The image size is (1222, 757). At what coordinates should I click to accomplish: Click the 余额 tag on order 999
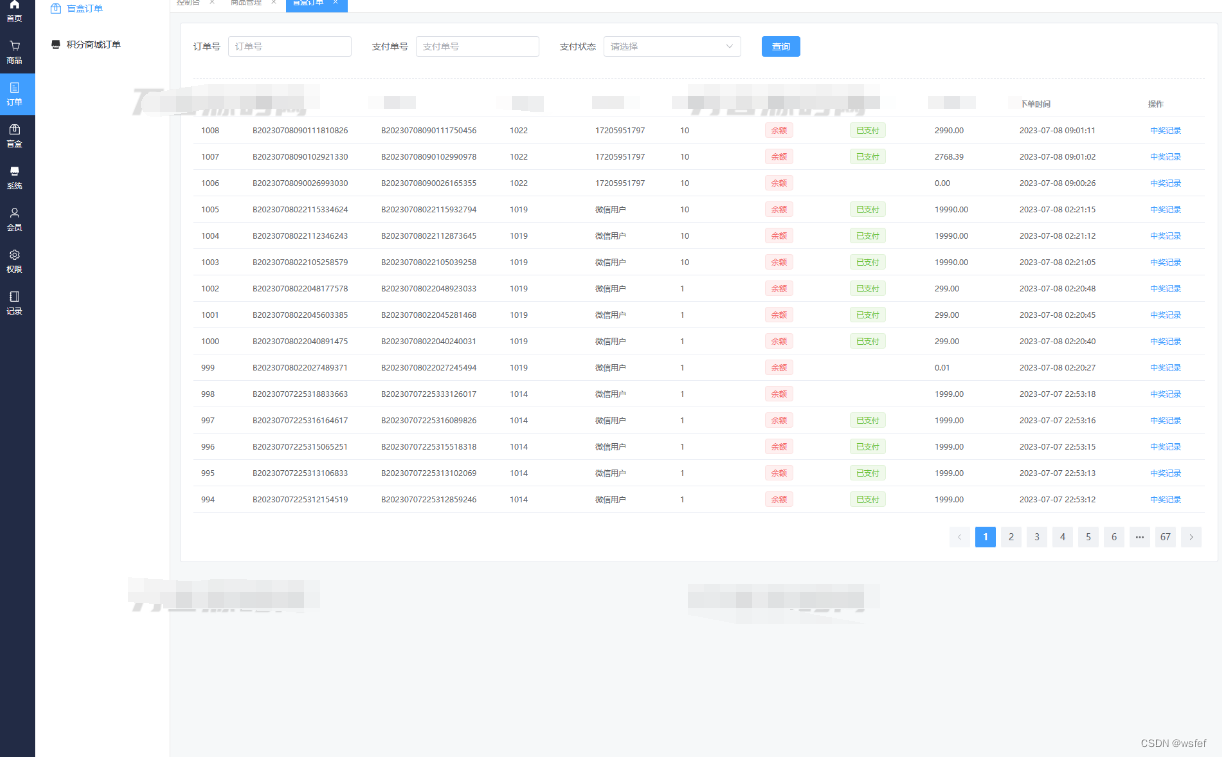(x=779, y=367)
